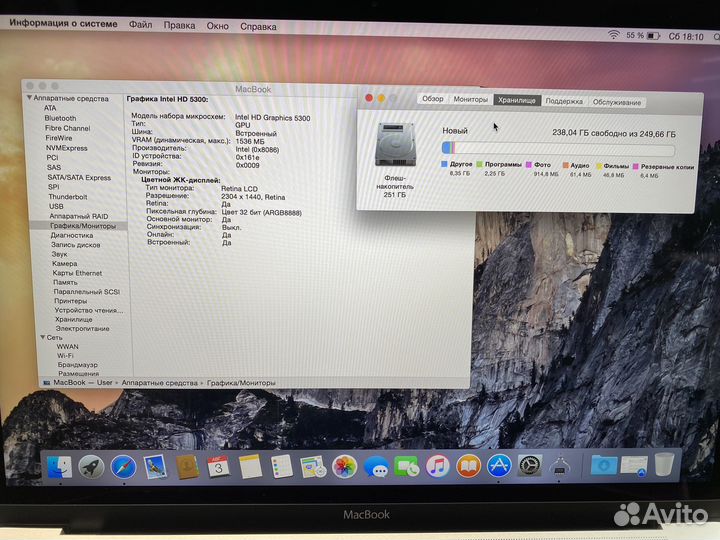Open minimized window thumbnail in dock
This screenshot has height=540, width=720.
[634, 465]
